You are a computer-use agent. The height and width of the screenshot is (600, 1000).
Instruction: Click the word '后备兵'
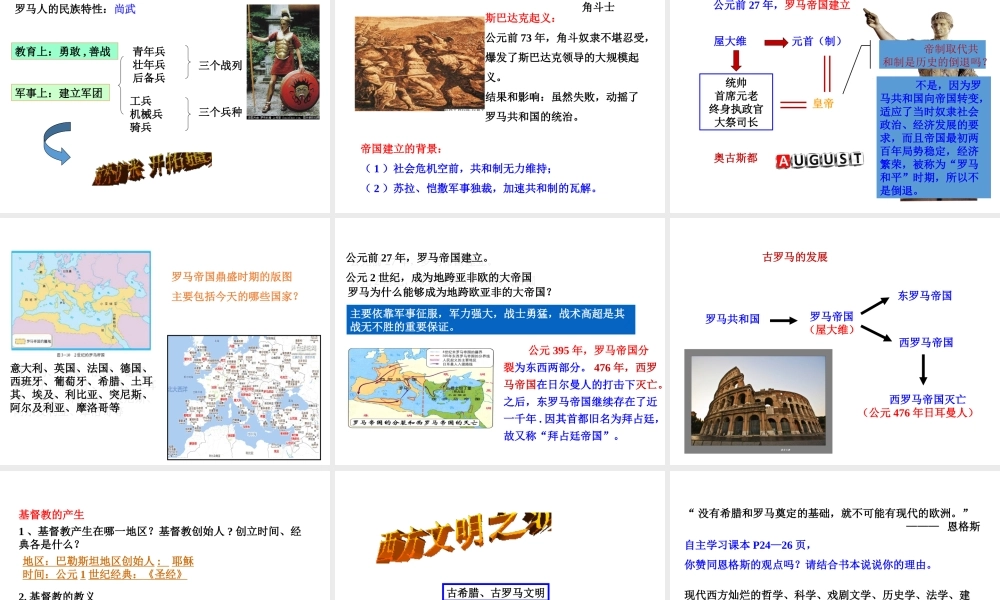149,78
